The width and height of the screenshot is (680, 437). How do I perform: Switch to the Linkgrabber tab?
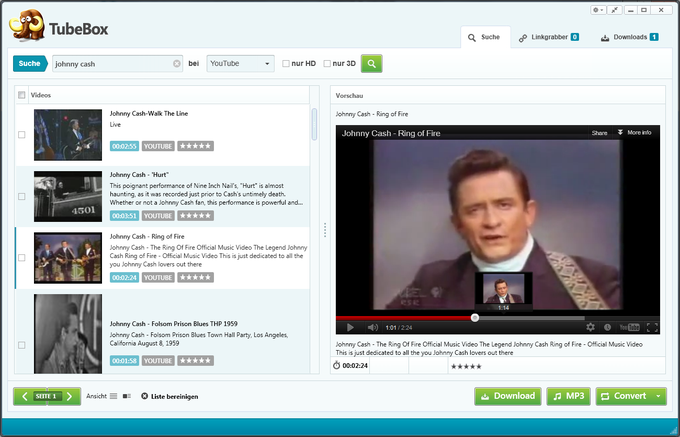pos(549,37)
